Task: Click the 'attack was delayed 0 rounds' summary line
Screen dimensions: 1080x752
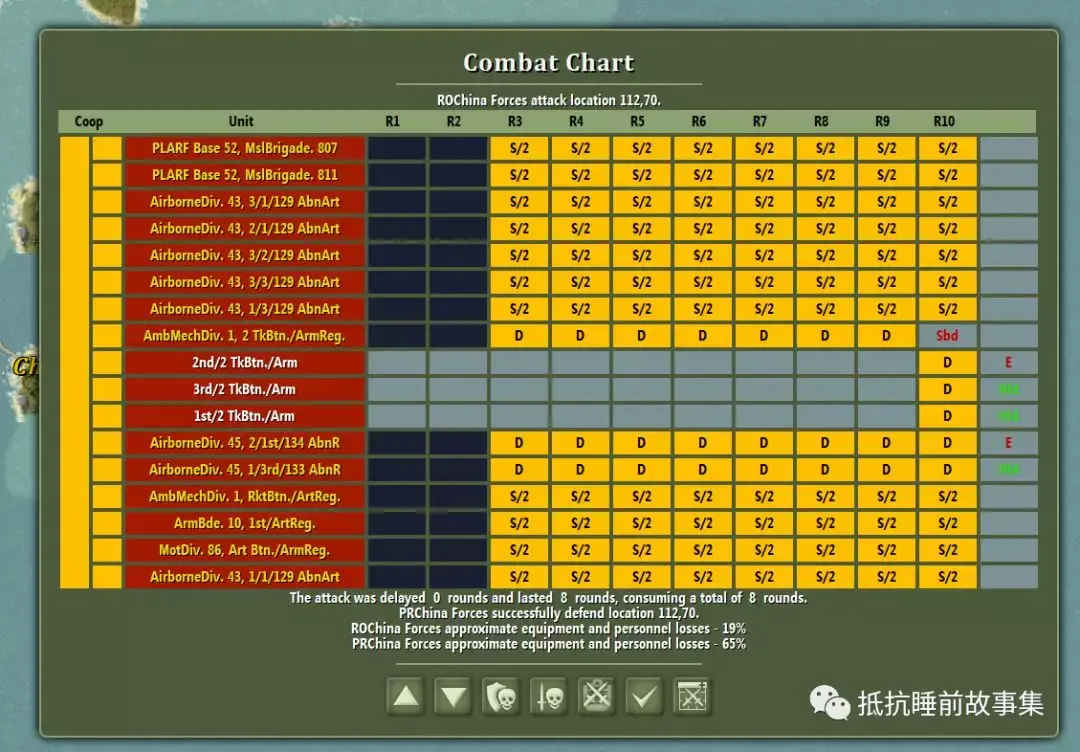Action: coord(548,598)
